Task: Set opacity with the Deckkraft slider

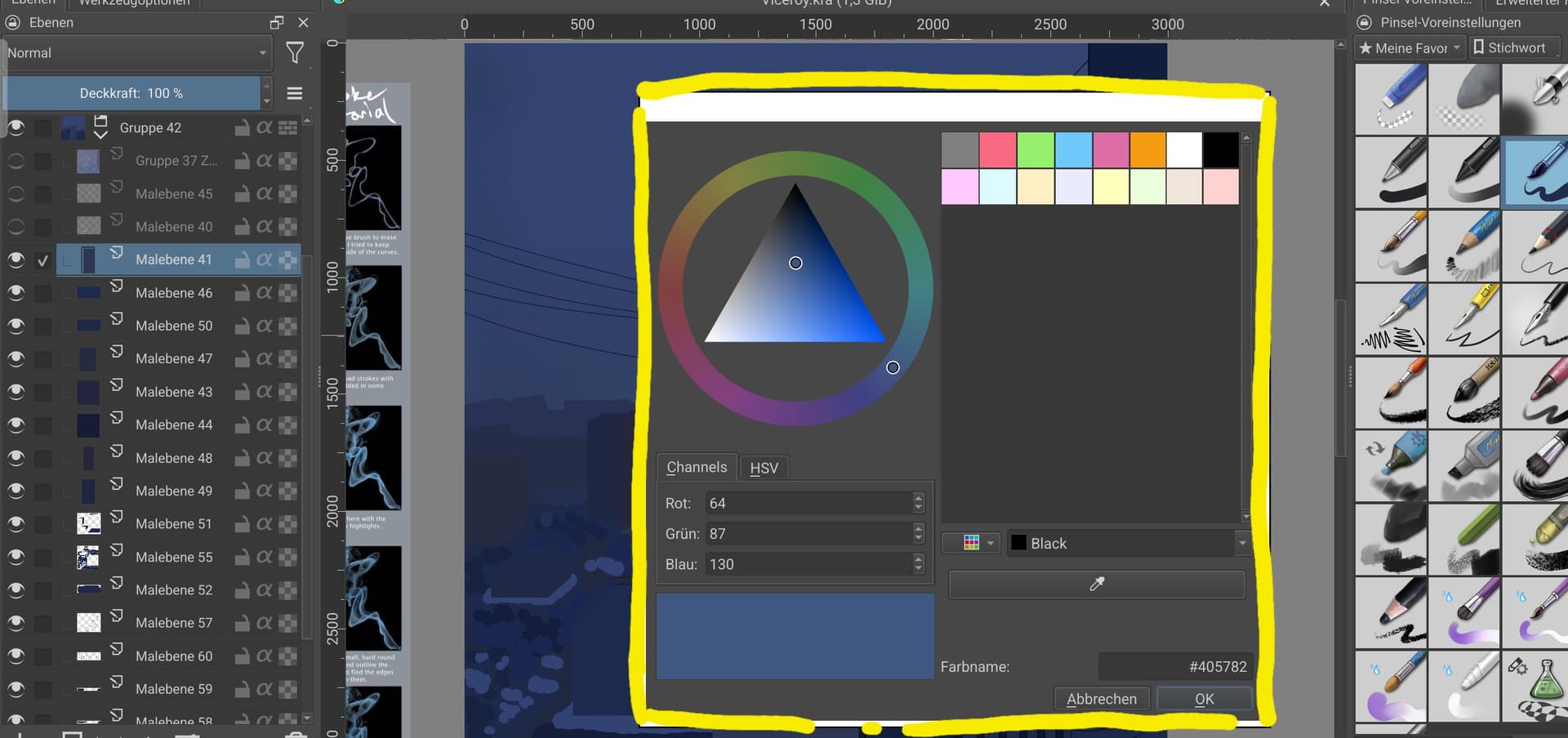Action: point(132,93)
